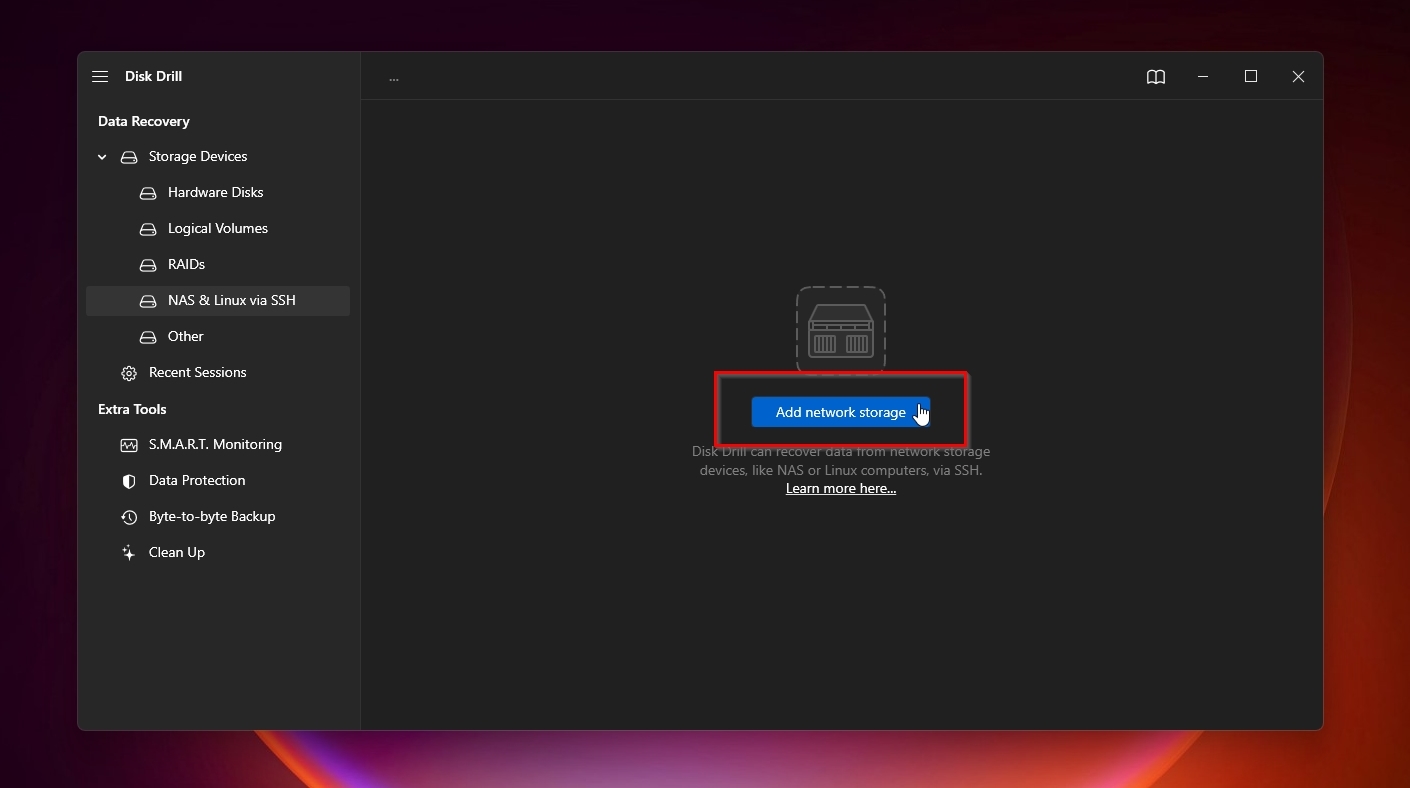Open Byte-to-byte Backup tool
1410x788 pixels.
point(212,517)
